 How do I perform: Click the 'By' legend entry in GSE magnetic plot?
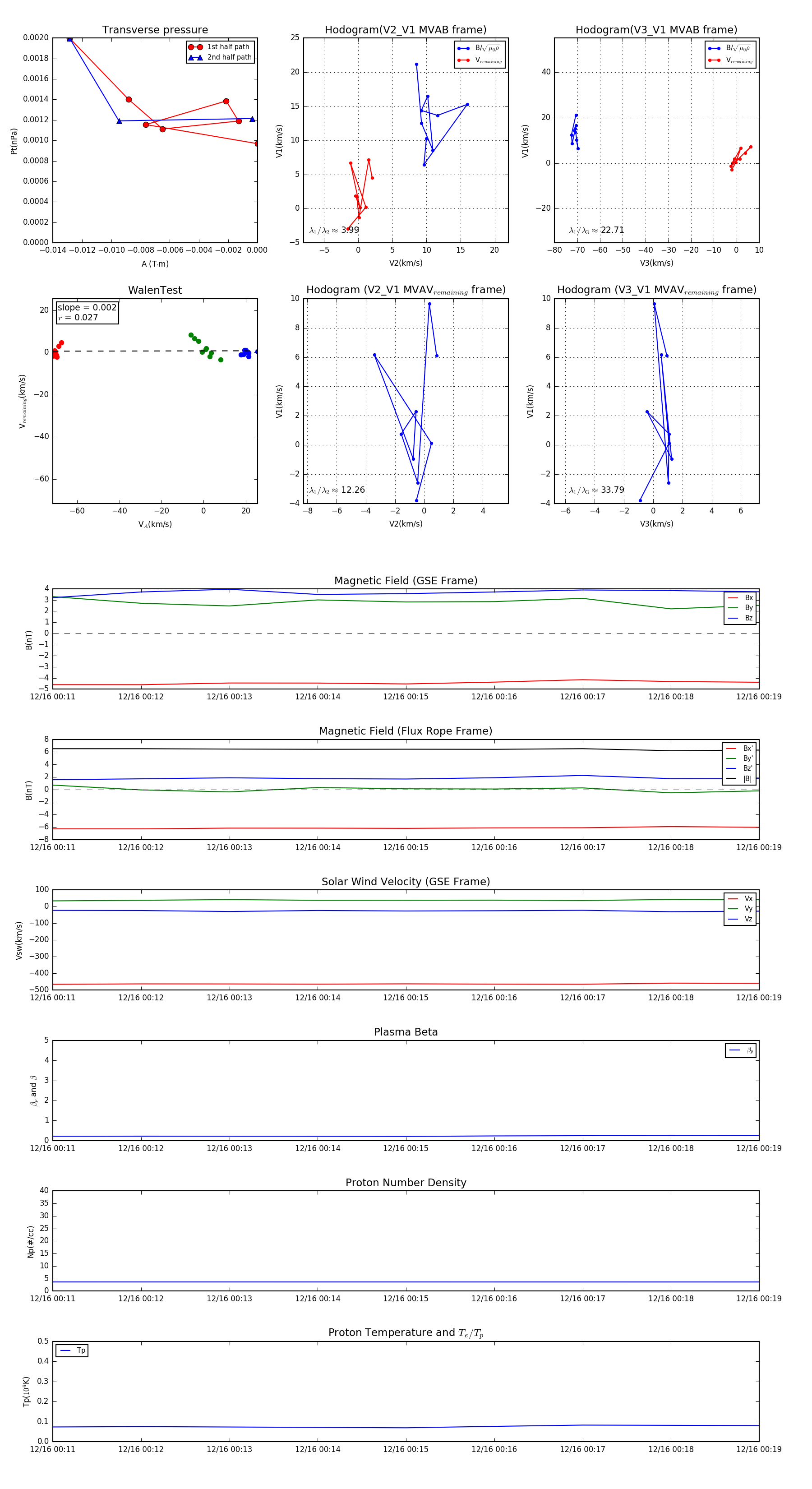pos(740,607)
